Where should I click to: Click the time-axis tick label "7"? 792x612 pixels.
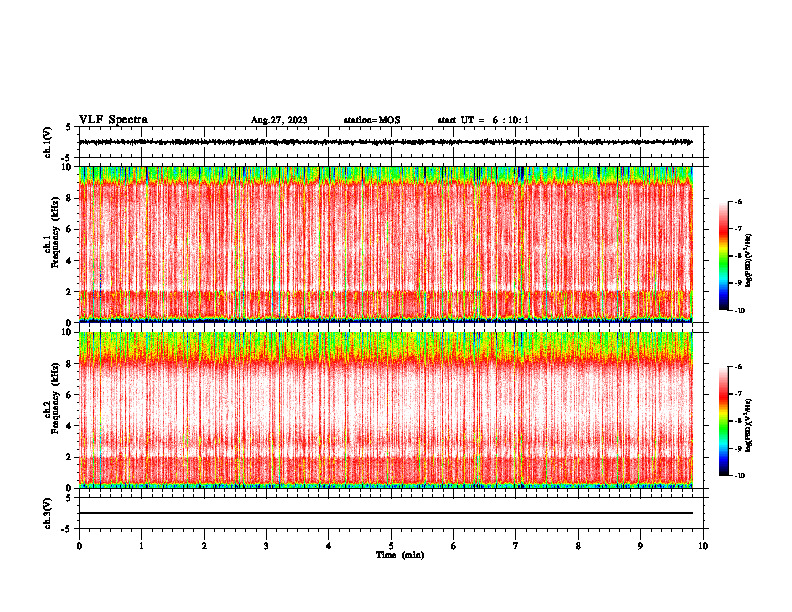516,546
